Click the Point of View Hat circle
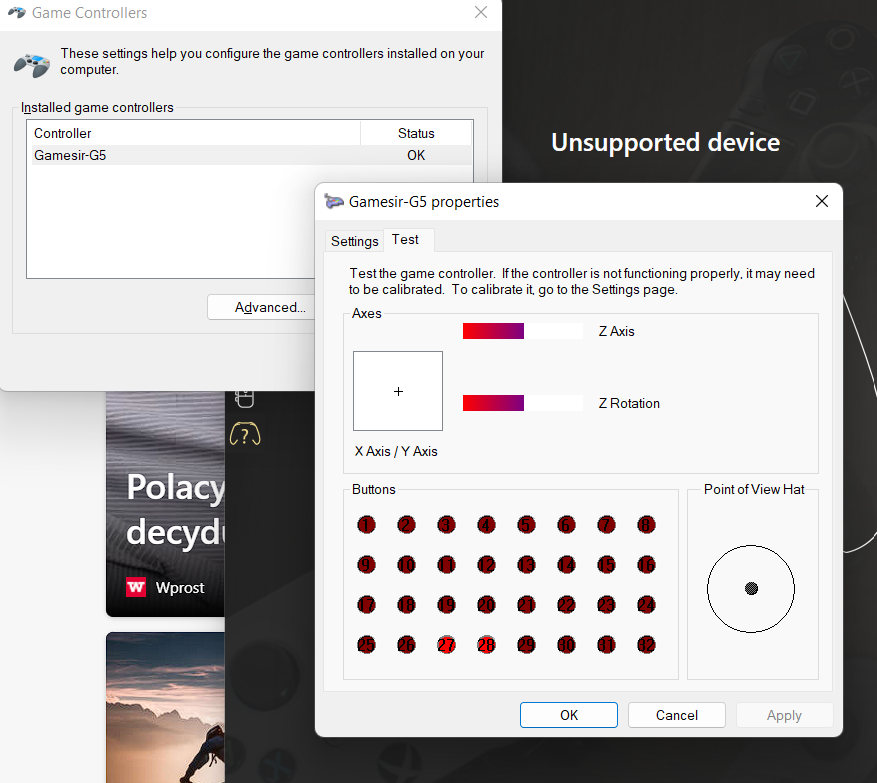Viewport: 877px width, 783px height. (751, 589)
